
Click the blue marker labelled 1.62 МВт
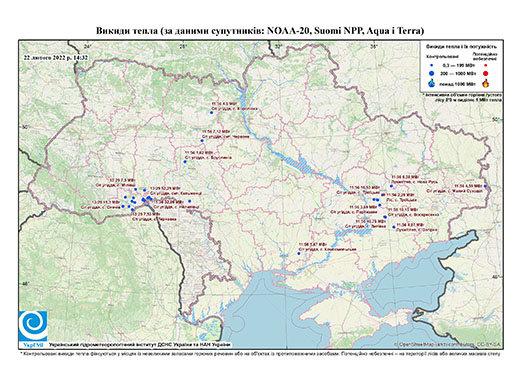tap(185, 162)
